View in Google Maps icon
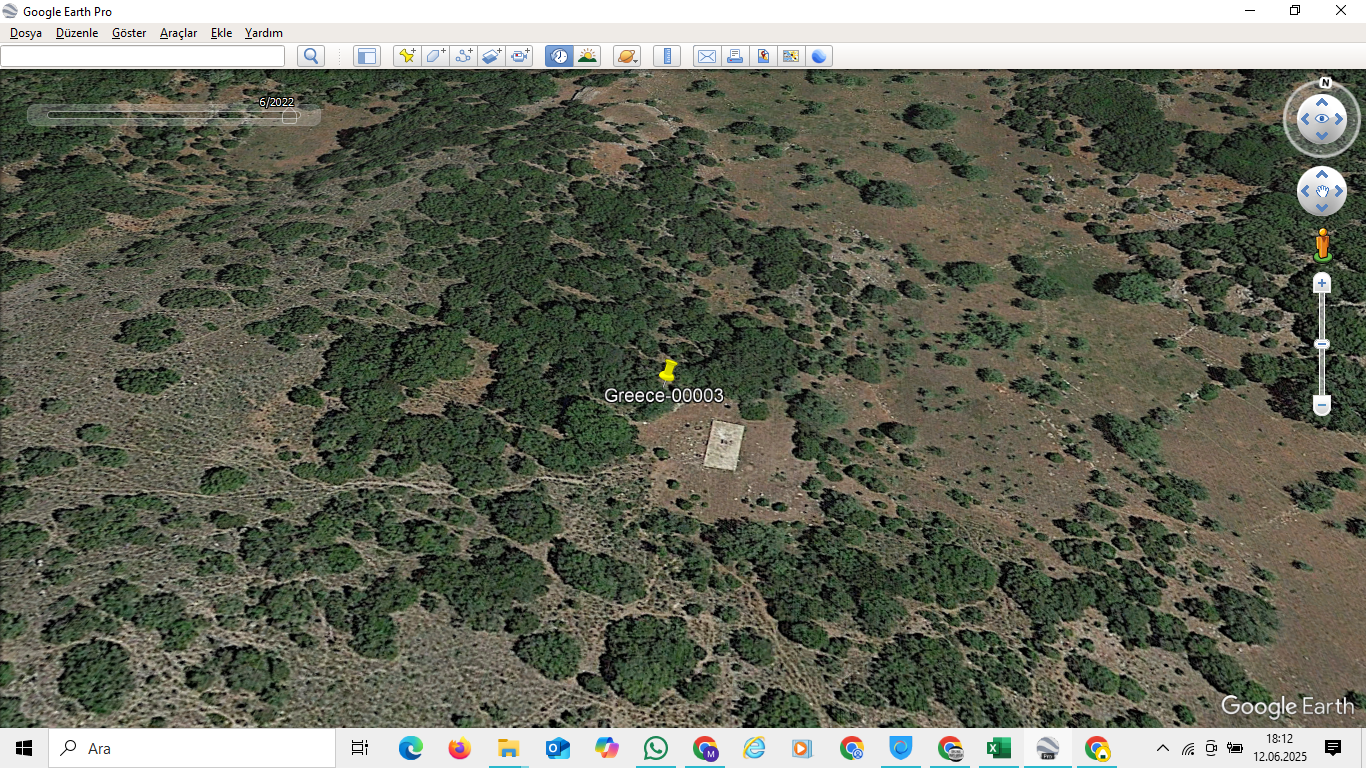 coord(791,56)
